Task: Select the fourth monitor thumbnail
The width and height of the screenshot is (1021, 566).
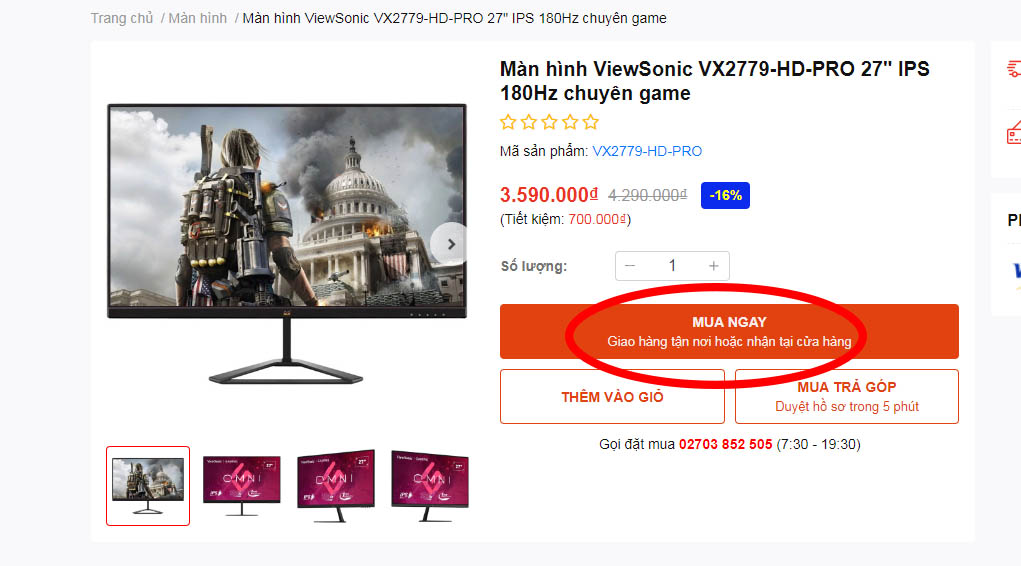Action: click(430, 486)
